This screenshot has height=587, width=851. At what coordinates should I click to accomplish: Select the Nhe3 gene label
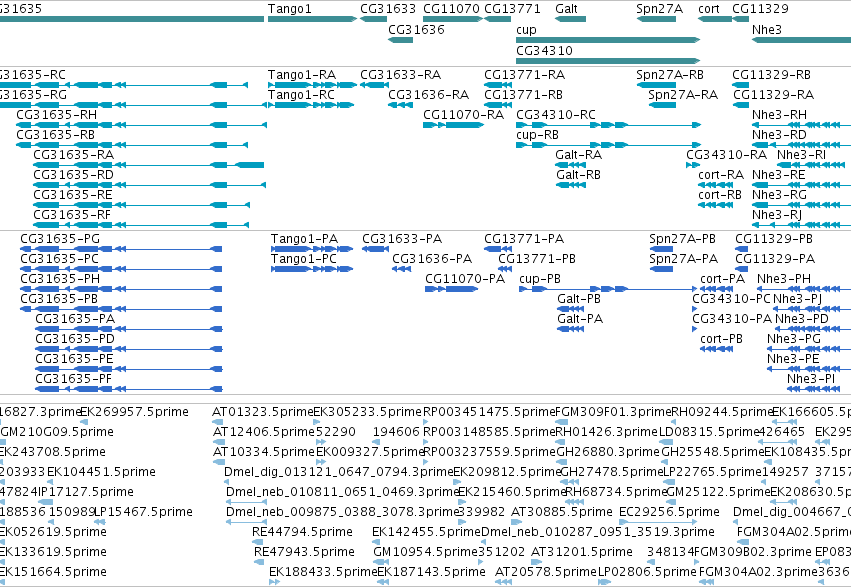click(x=767, y=30)
